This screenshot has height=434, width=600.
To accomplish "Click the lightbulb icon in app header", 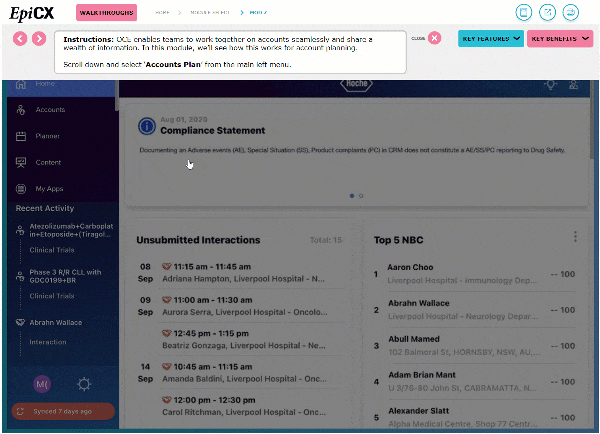I will tap(551, 85).
